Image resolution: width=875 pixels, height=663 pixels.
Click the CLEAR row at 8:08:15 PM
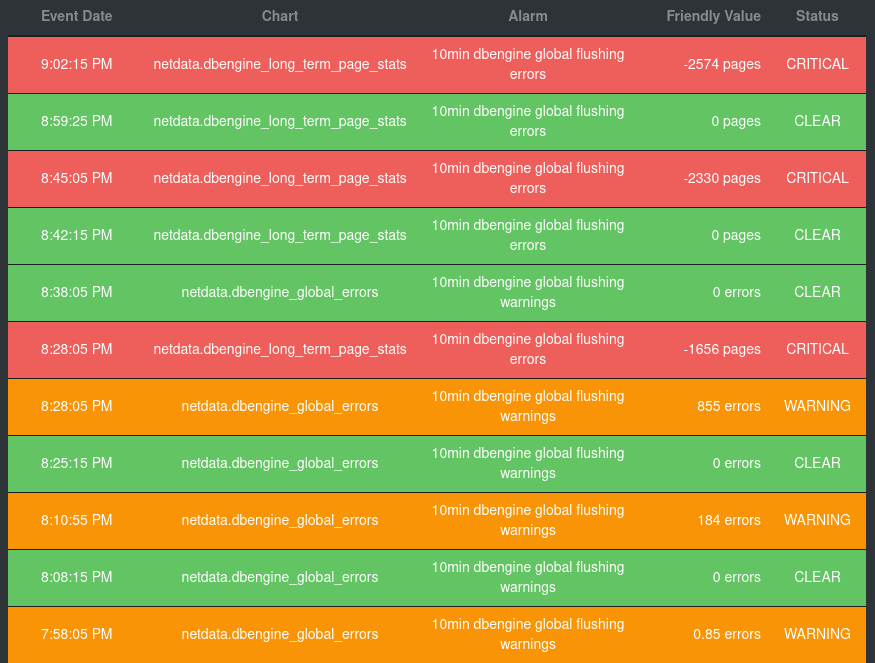click(x=437, y=577)
